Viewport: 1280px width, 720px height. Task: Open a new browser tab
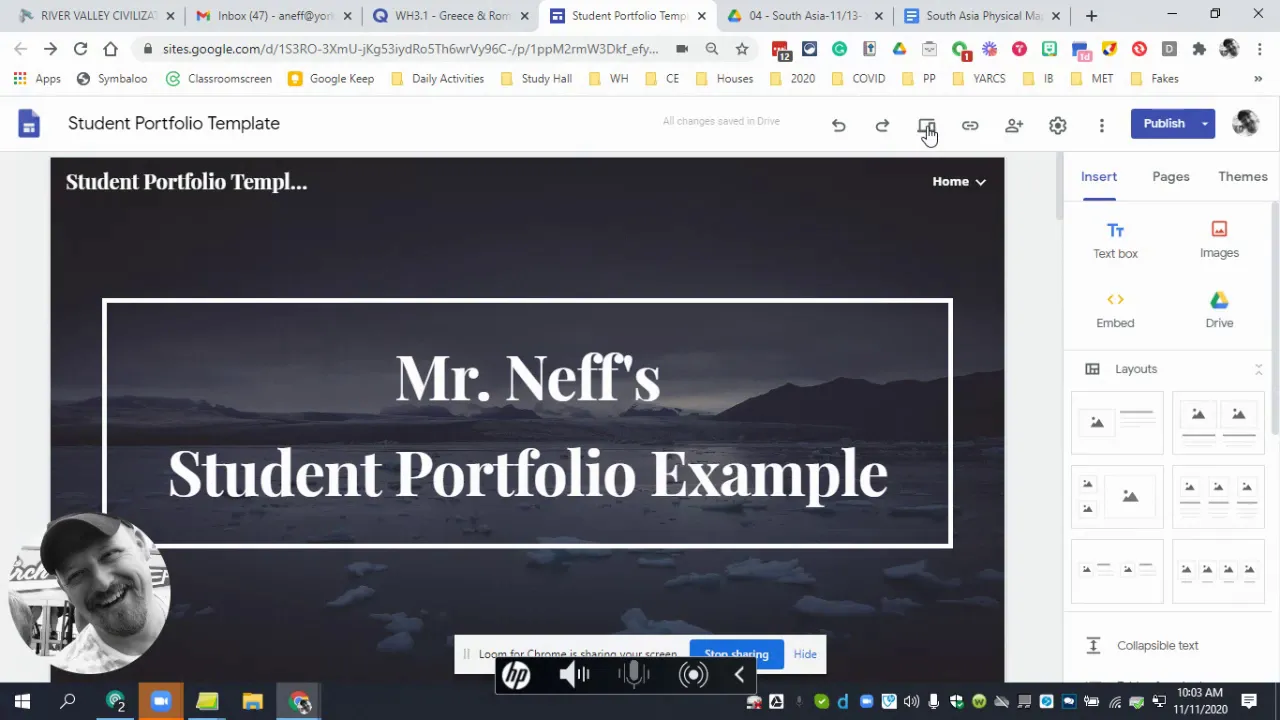click(1091, 16)
